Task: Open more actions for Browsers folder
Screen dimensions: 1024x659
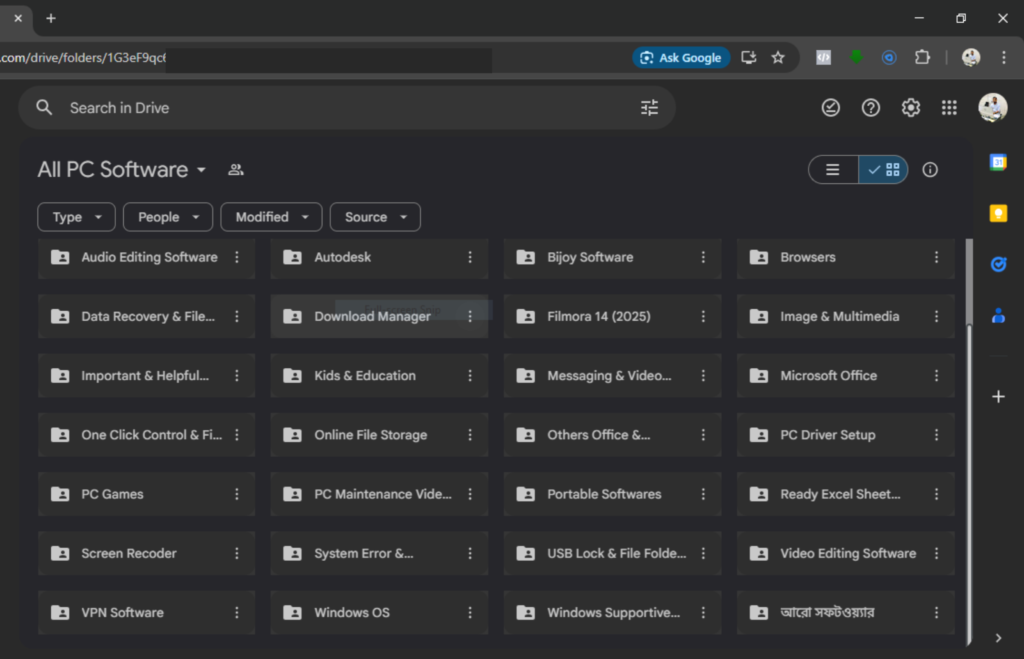Action: click(936, 257)
